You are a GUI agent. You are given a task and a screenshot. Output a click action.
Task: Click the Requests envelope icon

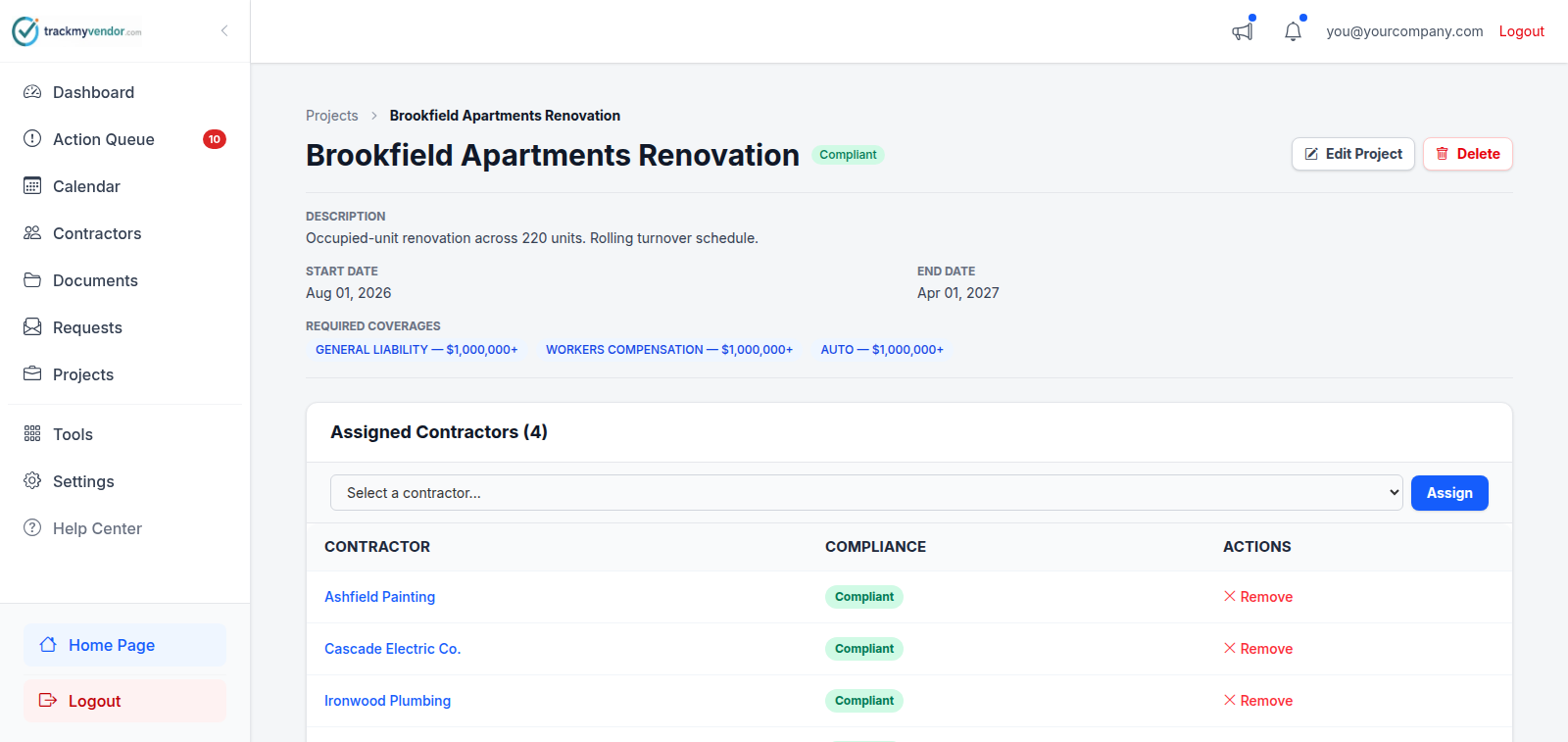point(32,326)
